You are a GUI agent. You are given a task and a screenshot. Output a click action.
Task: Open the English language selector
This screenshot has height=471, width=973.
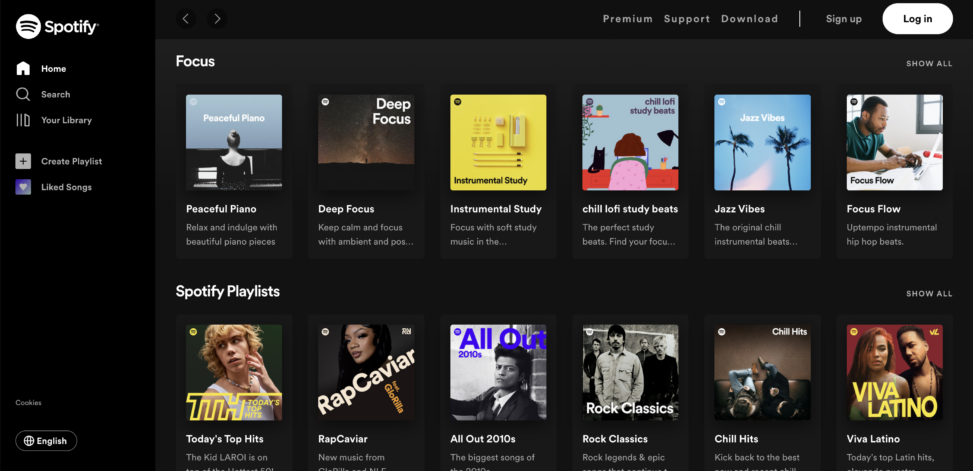[x=46, y=441]
